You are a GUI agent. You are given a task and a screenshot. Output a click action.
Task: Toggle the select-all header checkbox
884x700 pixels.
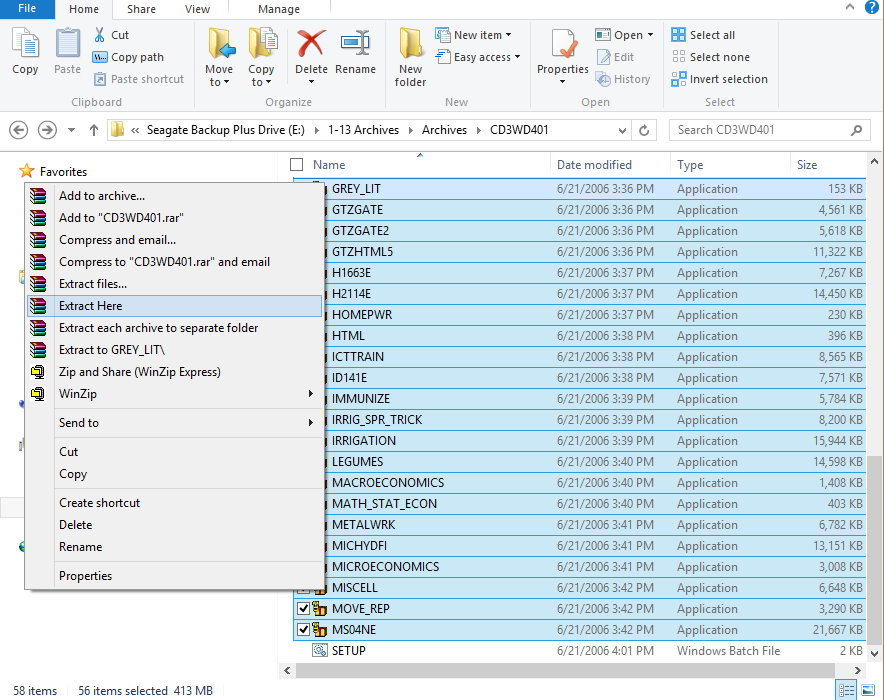tap(296, 165)
